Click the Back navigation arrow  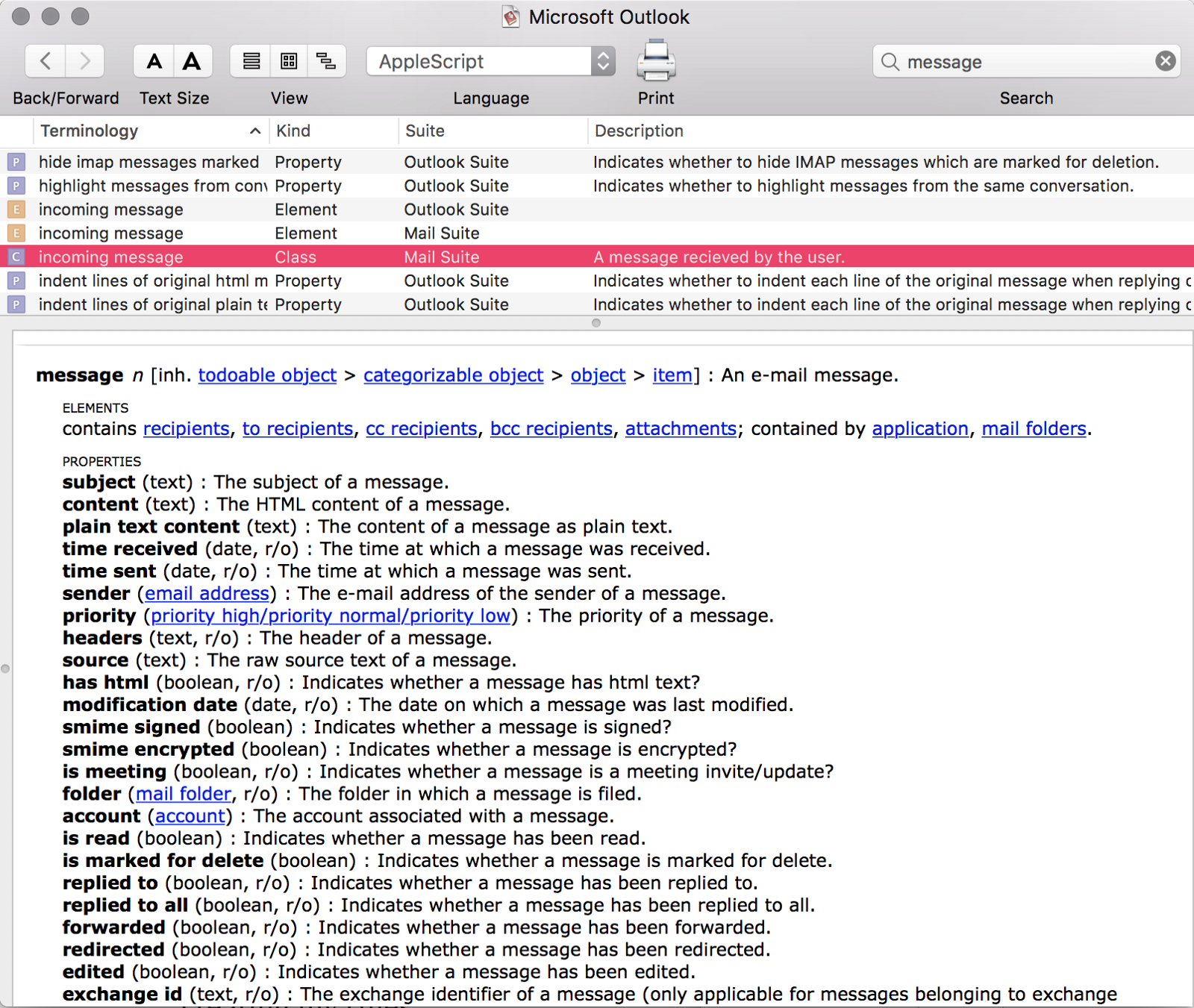coord(46,61)
